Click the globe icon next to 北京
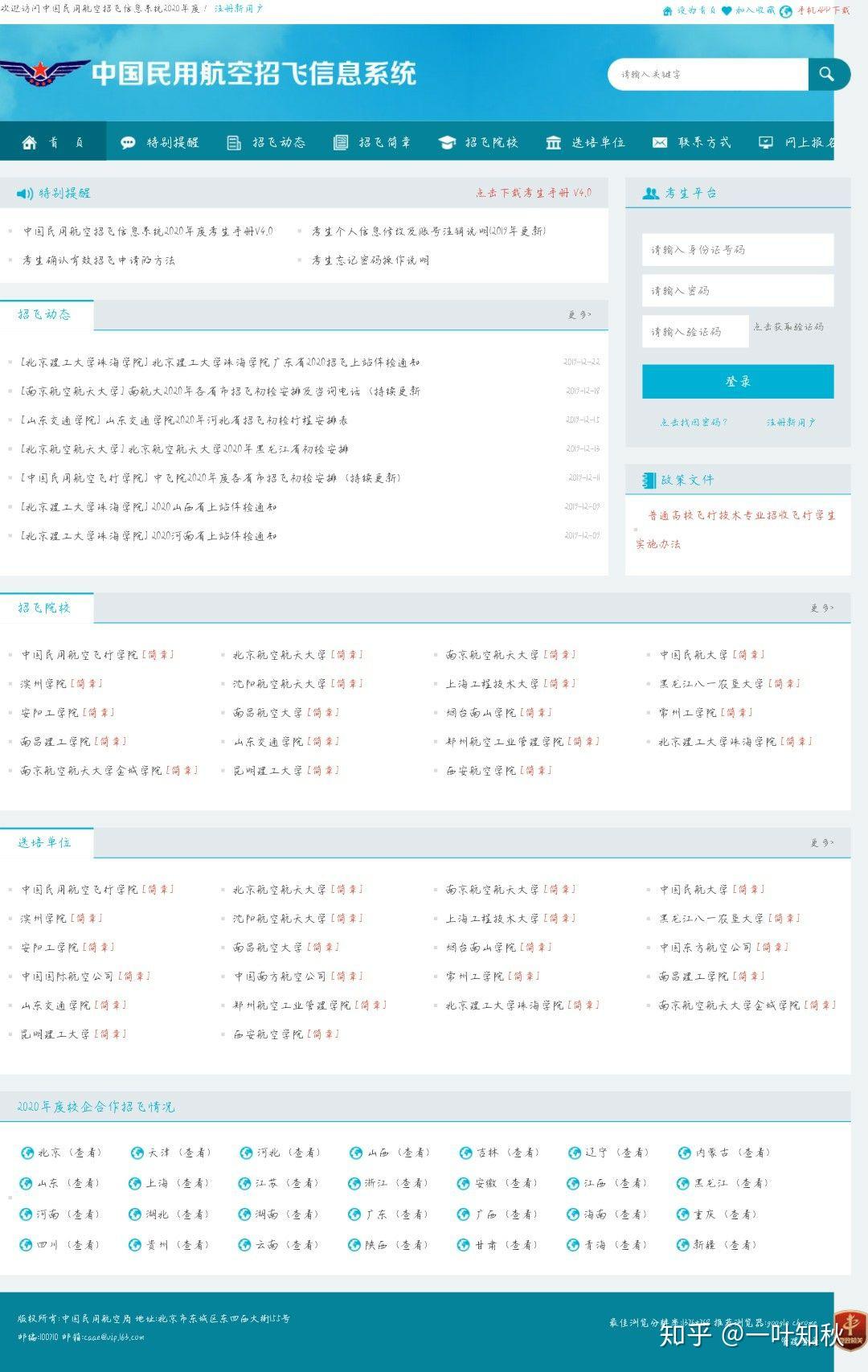868x1372 pixels. pyautogui.click(x=27, y=1153)
